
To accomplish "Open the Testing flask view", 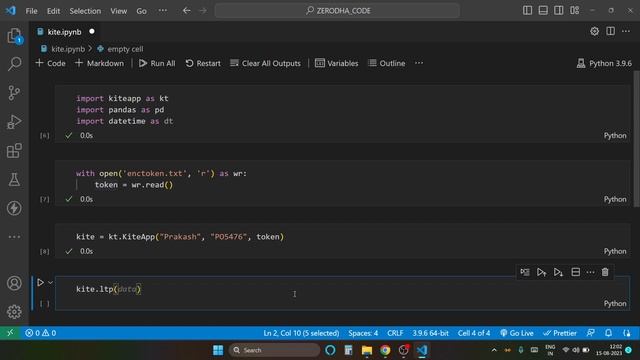I will [14, 180].
